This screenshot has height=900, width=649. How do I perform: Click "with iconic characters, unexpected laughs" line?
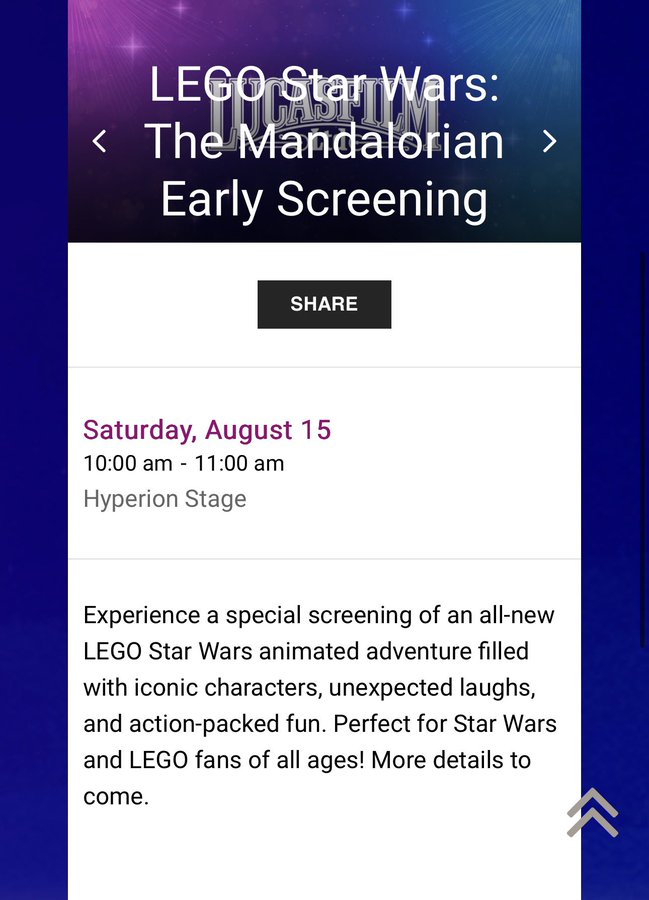(309, 688)
